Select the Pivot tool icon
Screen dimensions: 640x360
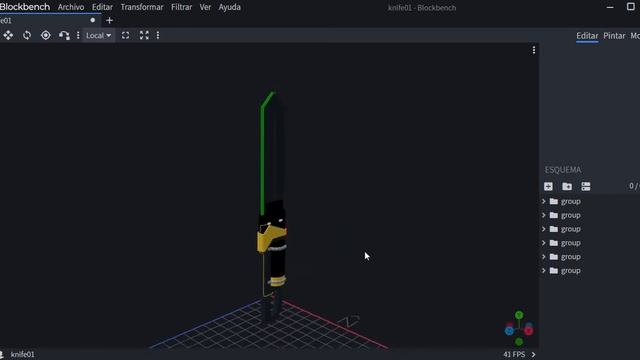(x=46, y=36)
